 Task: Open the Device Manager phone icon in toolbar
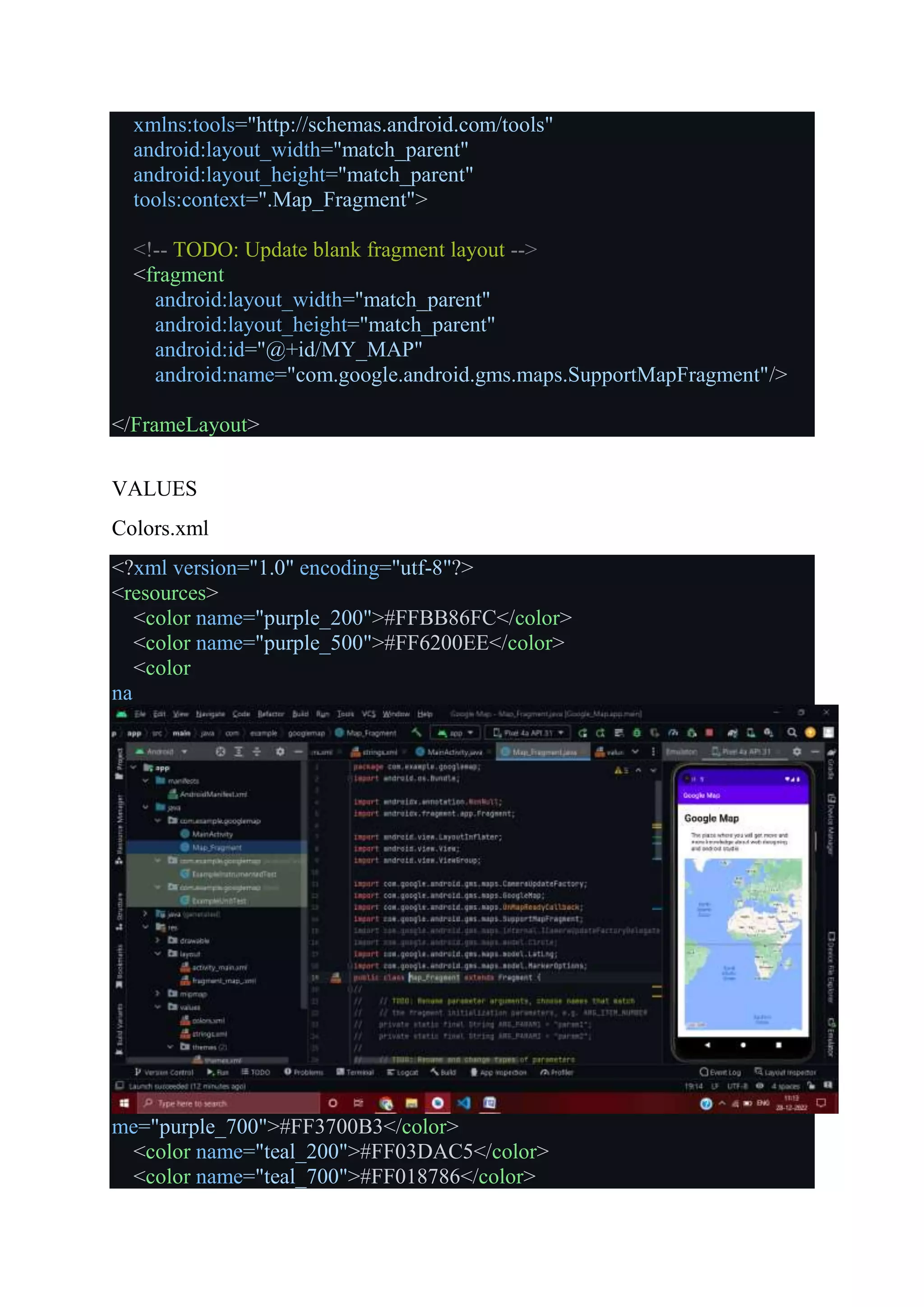coord(751,732)
